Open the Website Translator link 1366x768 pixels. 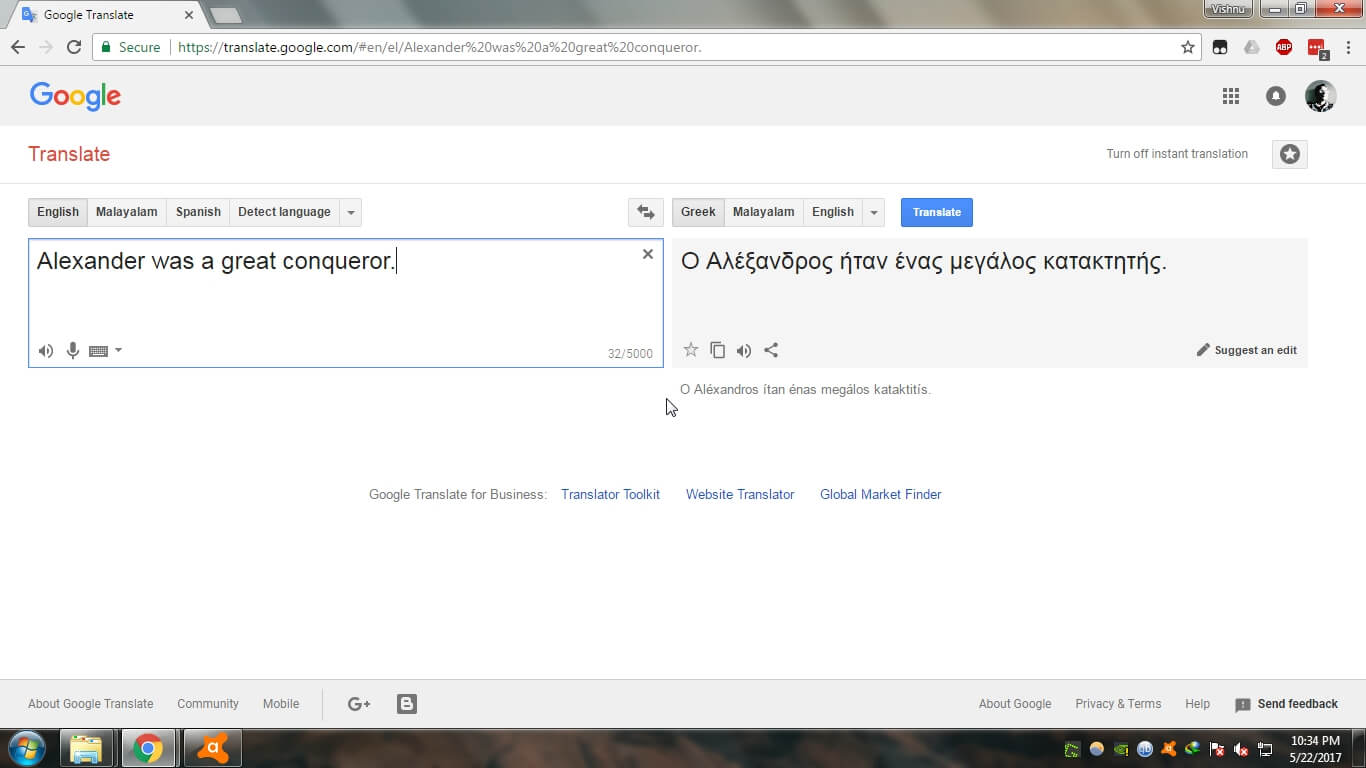point(740,494)
